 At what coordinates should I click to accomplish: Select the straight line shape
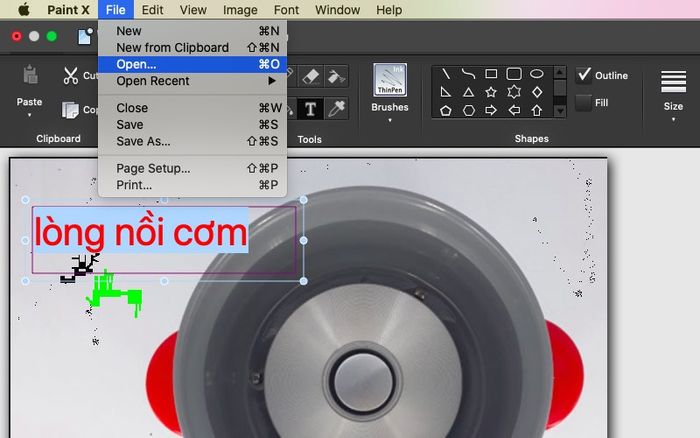click(x=446, y=74)
